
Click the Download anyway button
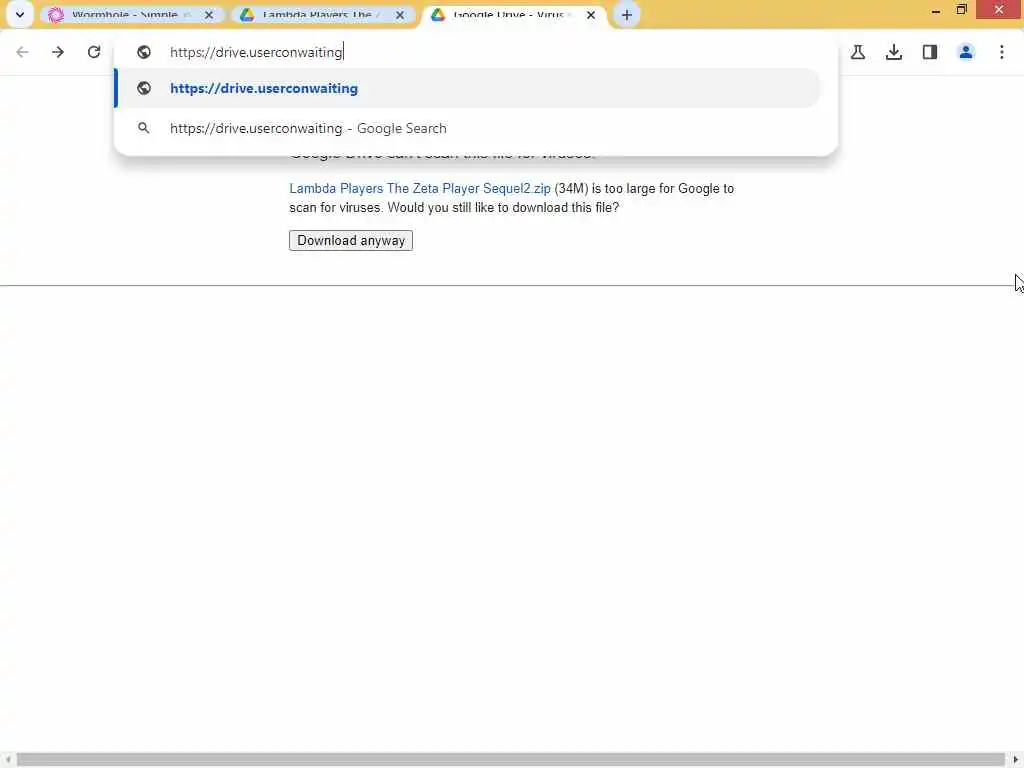point(351,240)
